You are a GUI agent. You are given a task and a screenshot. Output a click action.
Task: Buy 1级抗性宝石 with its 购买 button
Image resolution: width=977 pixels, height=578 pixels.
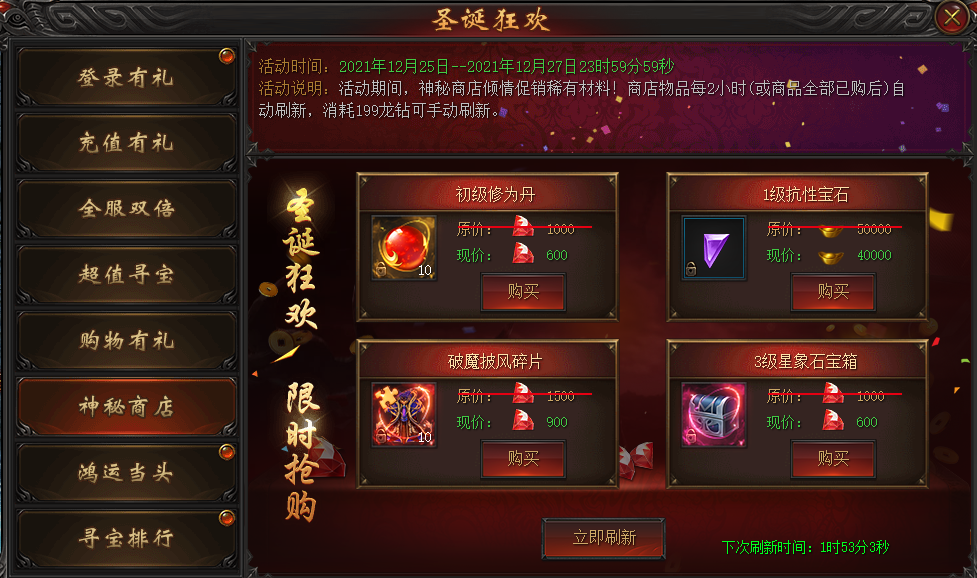[x=833, y=291]
